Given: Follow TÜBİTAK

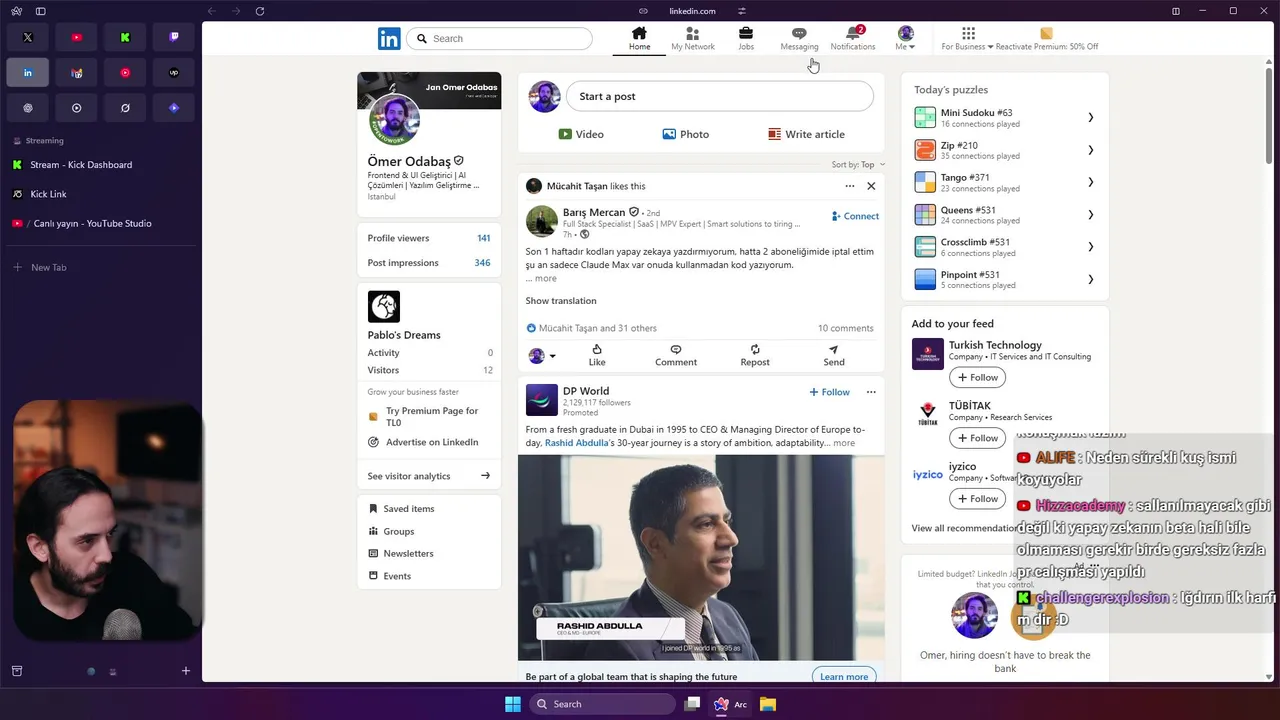Looking at the screenshot, I should 977,438.
